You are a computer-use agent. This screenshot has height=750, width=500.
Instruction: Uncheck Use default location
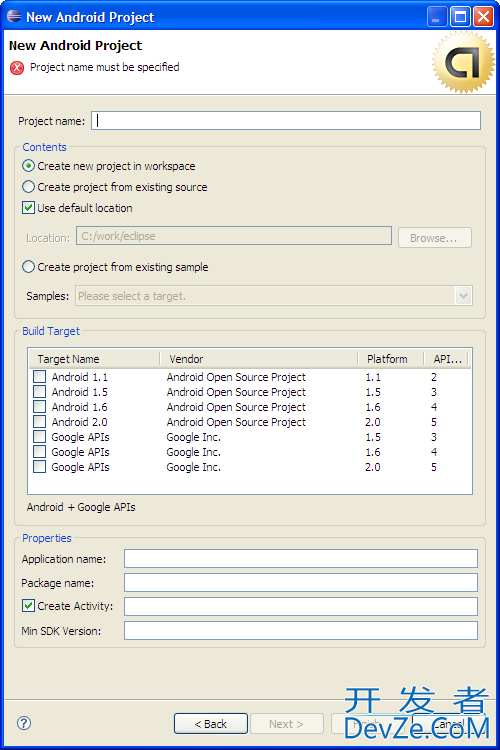[x=28, y=208]
